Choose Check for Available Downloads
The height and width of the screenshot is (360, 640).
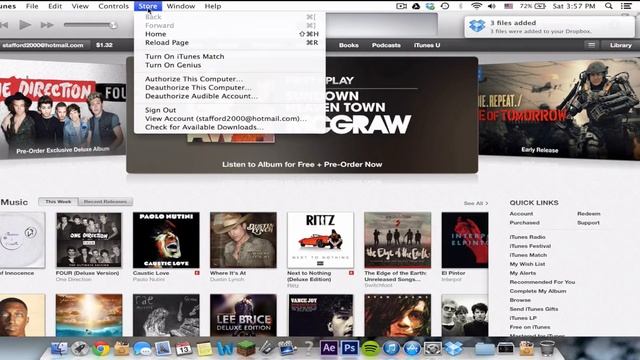click(230, 127)
